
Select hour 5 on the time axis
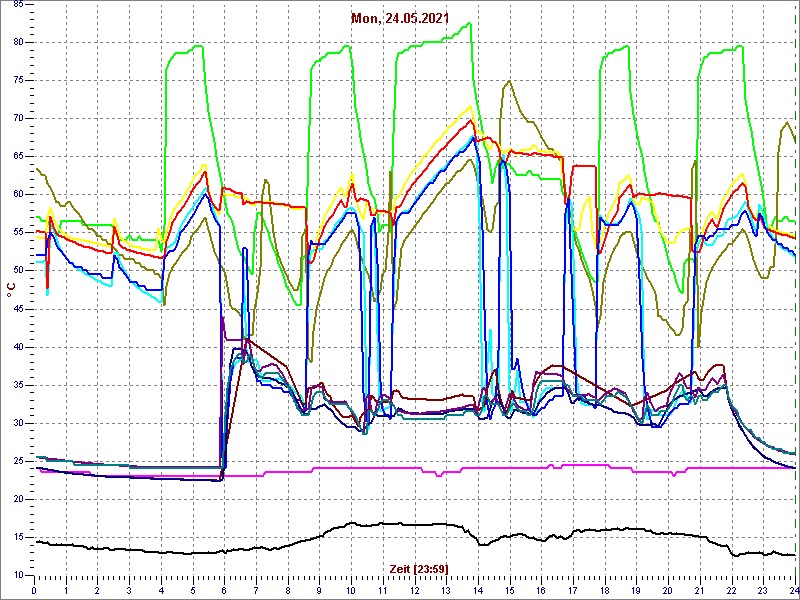(x=193, y=591)
